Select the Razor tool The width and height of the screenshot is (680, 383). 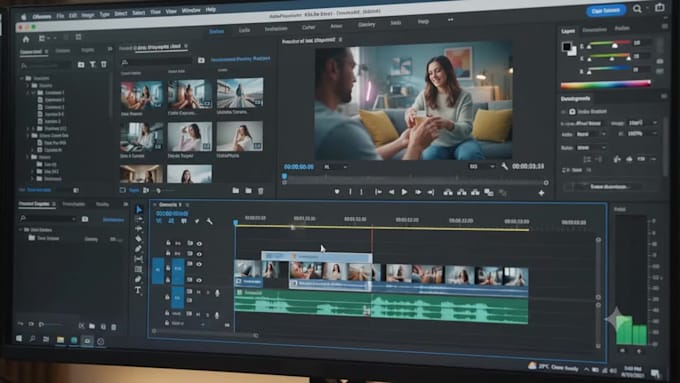[139, 239]
